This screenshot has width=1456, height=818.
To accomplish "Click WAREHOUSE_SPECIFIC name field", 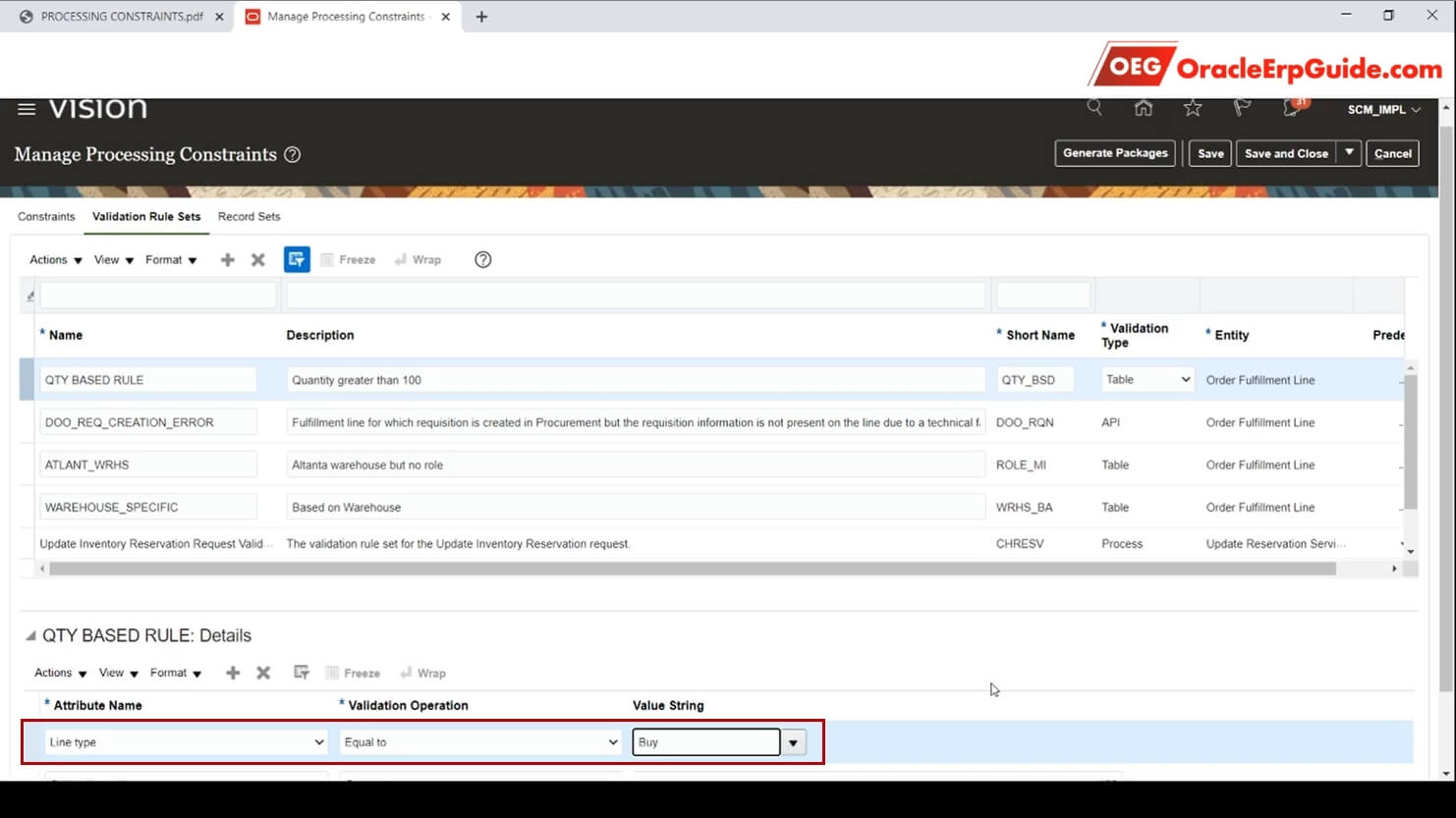I will [x=148, y=508].
